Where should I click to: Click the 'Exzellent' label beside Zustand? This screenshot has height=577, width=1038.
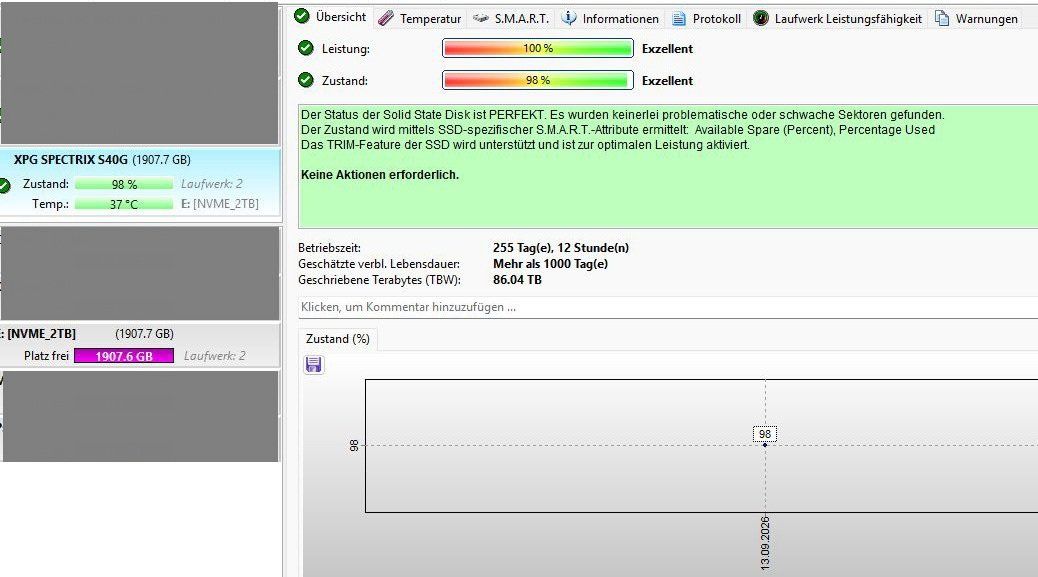(x=667, y=81)
